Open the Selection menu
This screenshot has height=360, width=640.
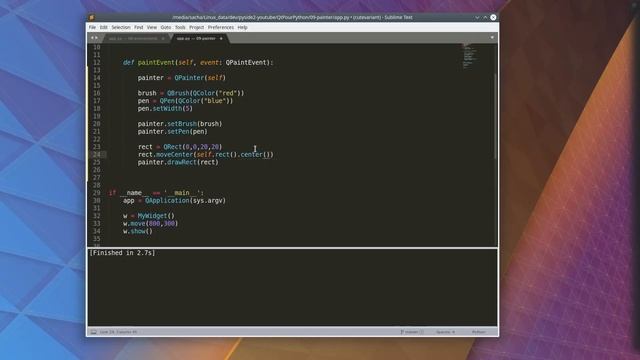121,27
